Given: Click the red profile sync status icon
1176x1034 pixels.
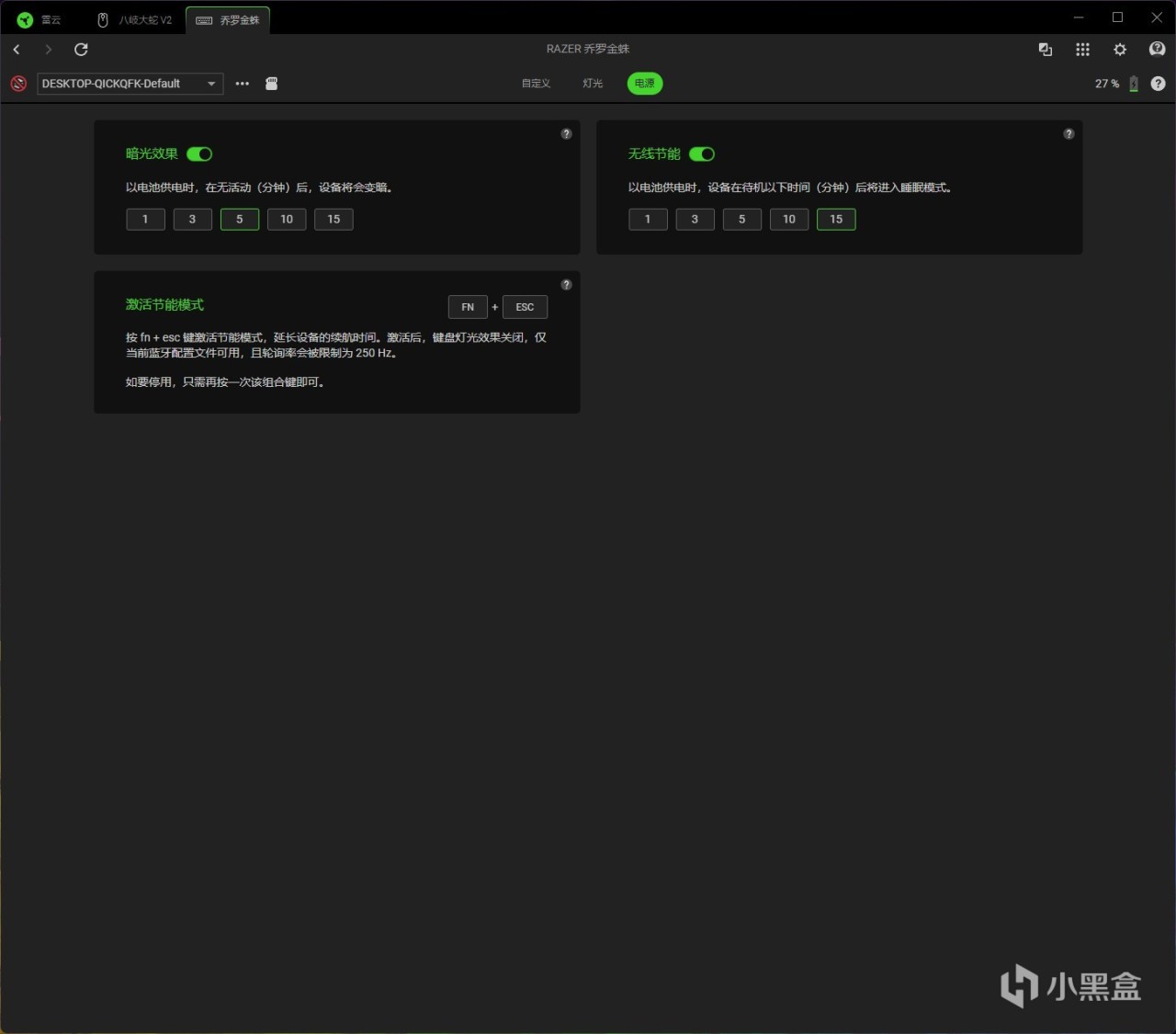Looking at the screenshot, I should 18,84.
